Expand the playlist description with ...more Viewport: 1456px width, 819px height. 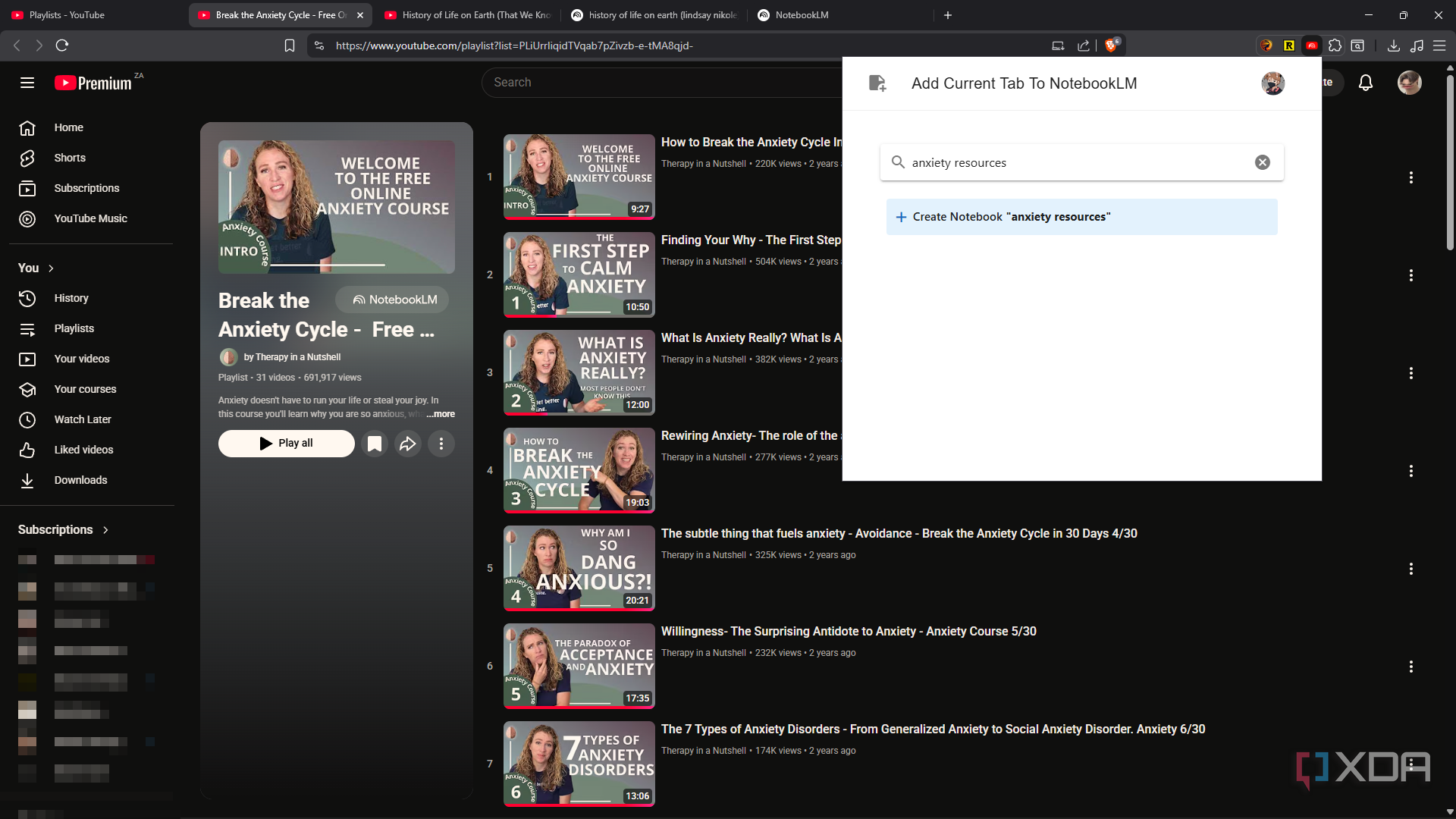tap(441, 414)
